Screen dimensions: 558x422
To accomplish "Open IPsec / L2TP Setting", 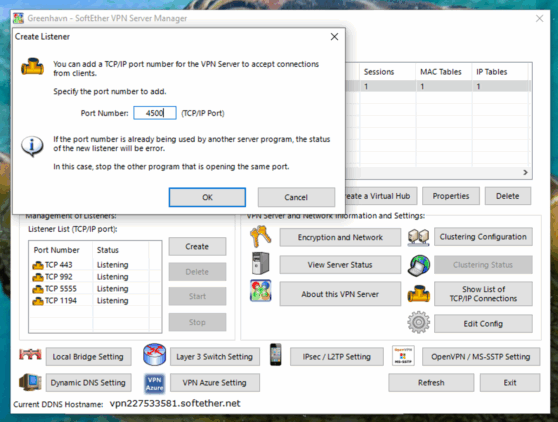I will click(x=337, y=357).
